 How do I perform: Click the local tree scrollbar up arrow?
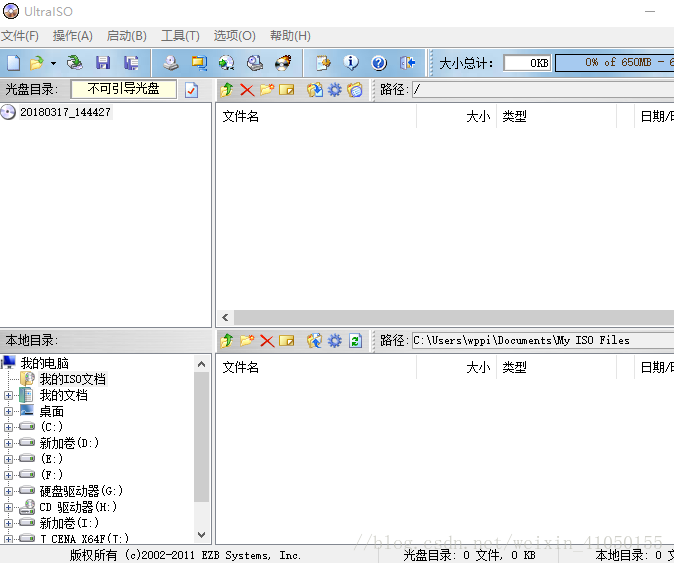[x=201, y=364]
